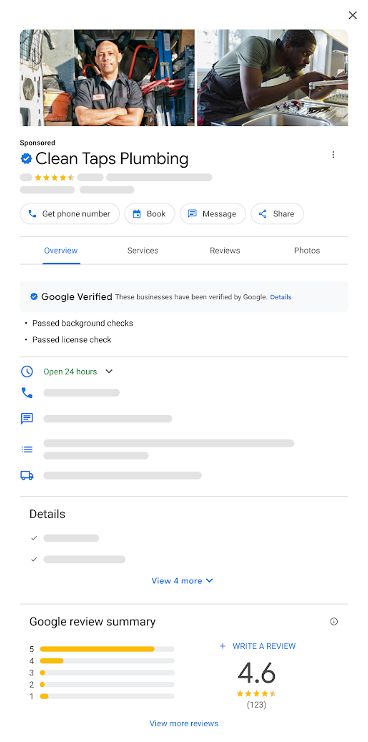Open Google Verified Details link
The width and height of the screenshot is (368, 742).
[x=280, y=297]
